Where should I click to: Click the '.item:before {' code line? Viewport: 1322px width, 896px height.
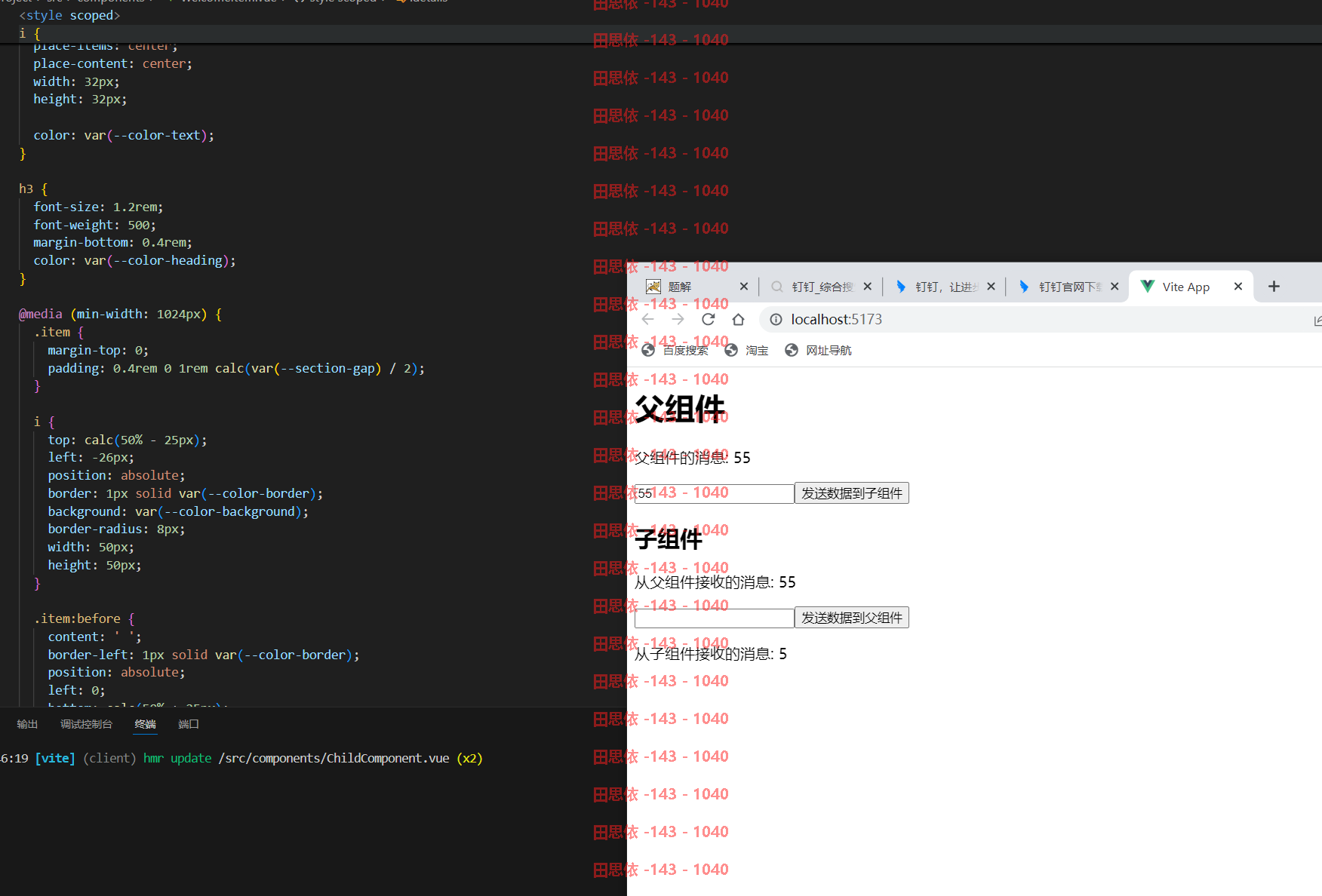84,618
